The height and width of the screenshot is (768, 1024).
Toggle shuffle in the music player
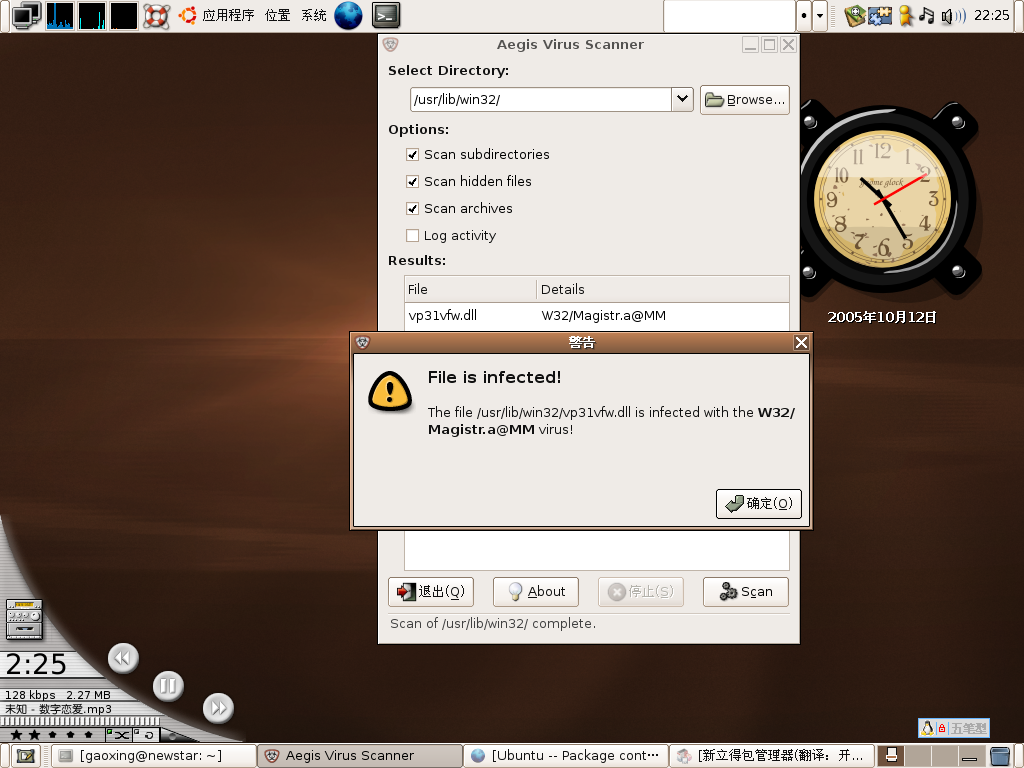click(x=118, y=735)
